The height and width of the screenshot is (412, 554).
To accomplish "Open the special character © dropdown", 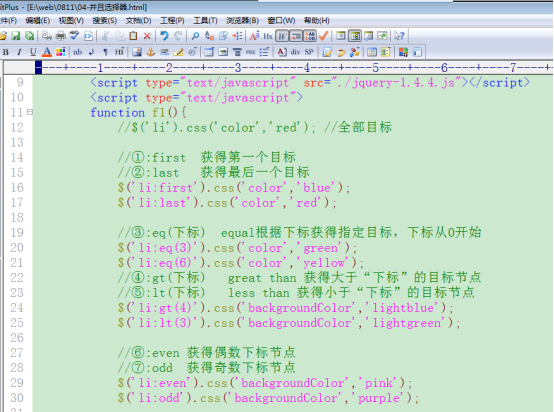I will [x=192, y=52].
